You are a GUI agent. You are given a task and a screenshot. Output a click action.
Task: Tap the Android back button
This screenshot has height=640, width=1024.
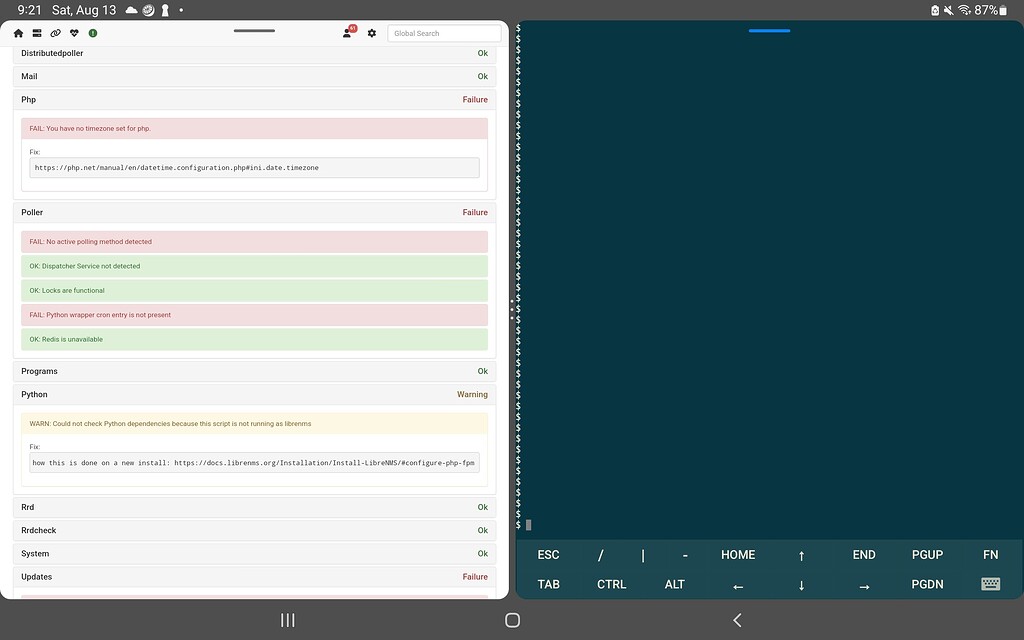[737, 620]
